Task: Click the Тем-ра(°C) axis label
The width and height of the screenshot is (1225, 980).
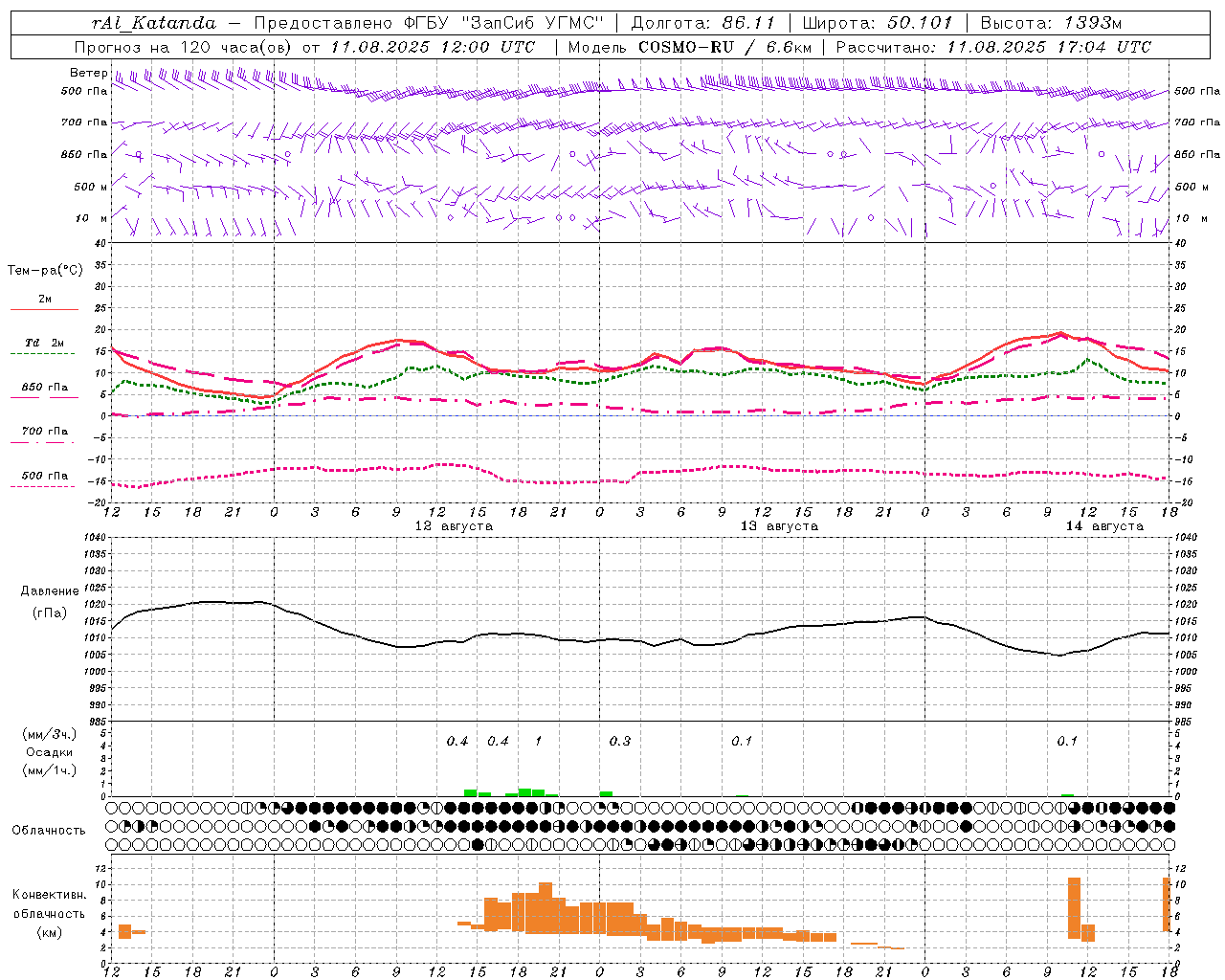Action: click(45, 271)
